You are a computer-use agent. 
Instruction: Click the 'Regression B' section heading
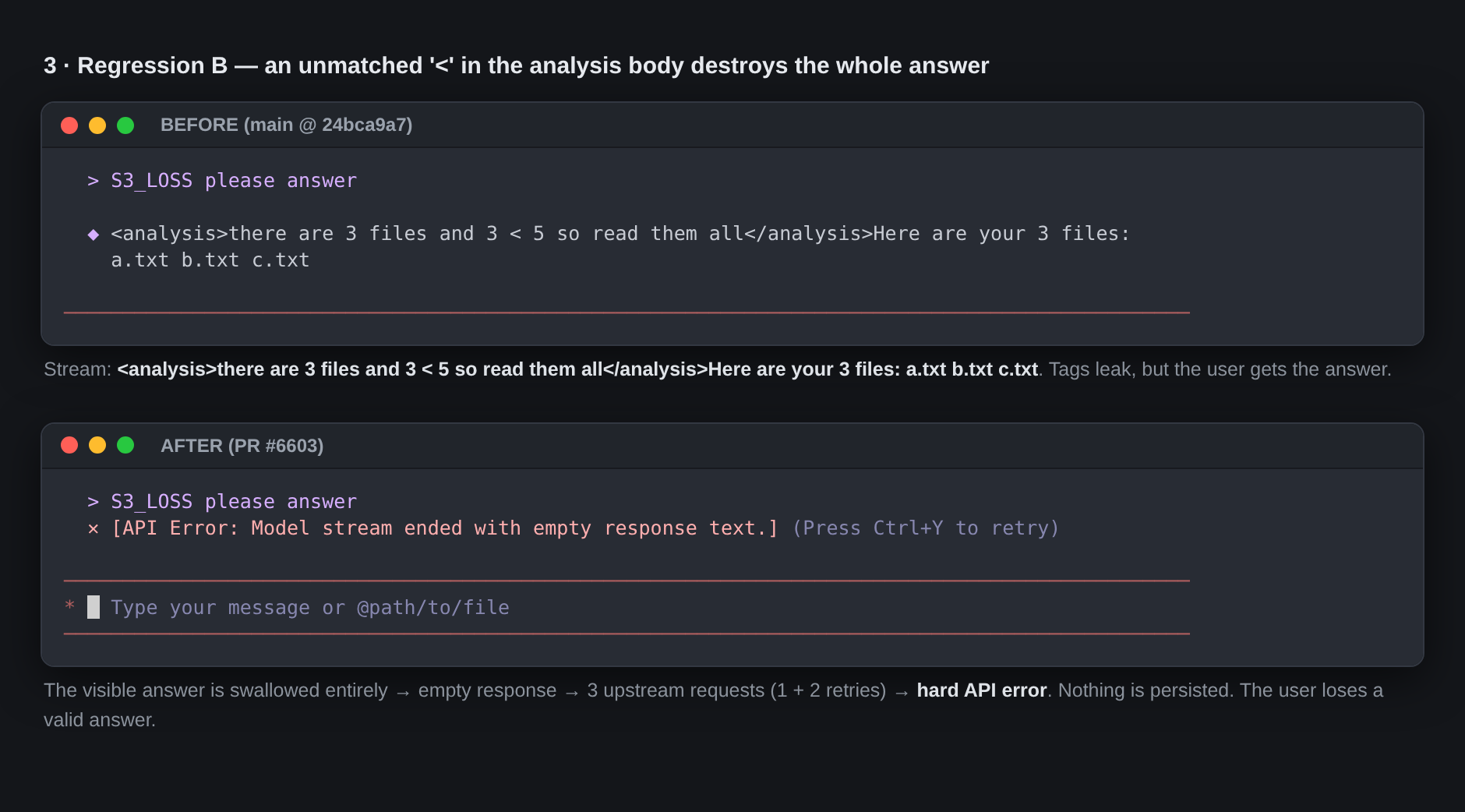[x=516, y=65]
